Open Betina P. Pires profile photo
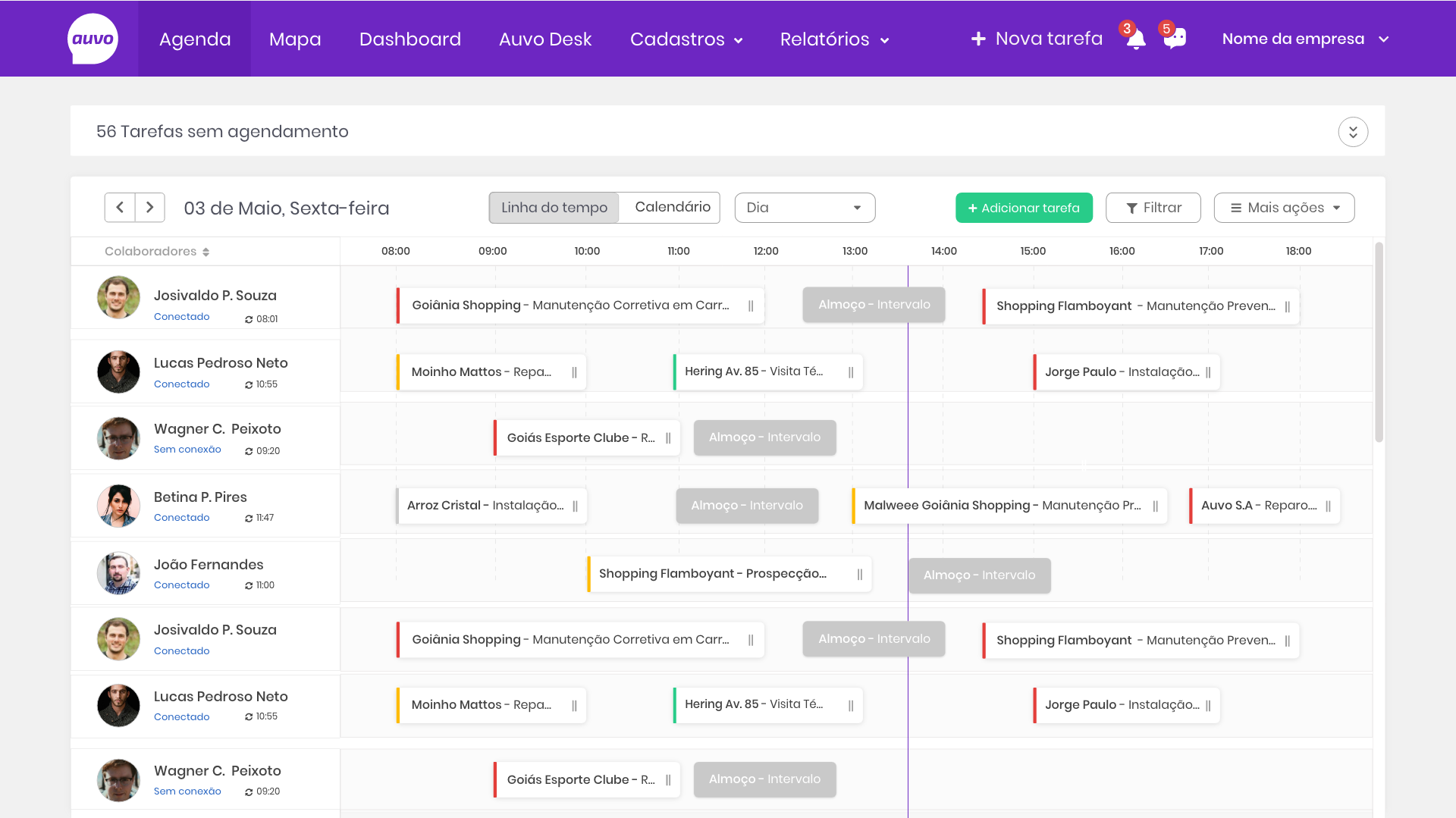The image size is (1456, 818). (118, 506)
